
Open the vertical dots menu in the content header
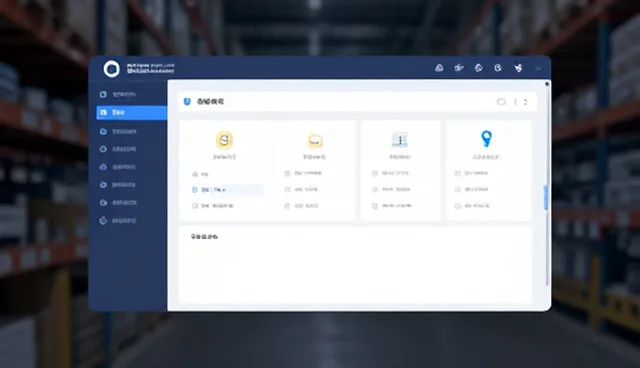coord(516,102)
